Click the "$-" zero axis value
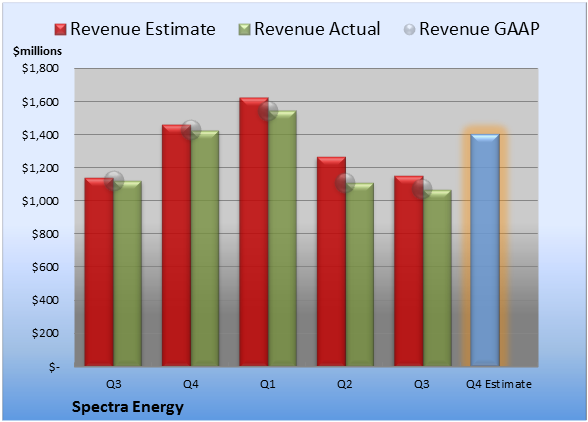 point(54,366)
